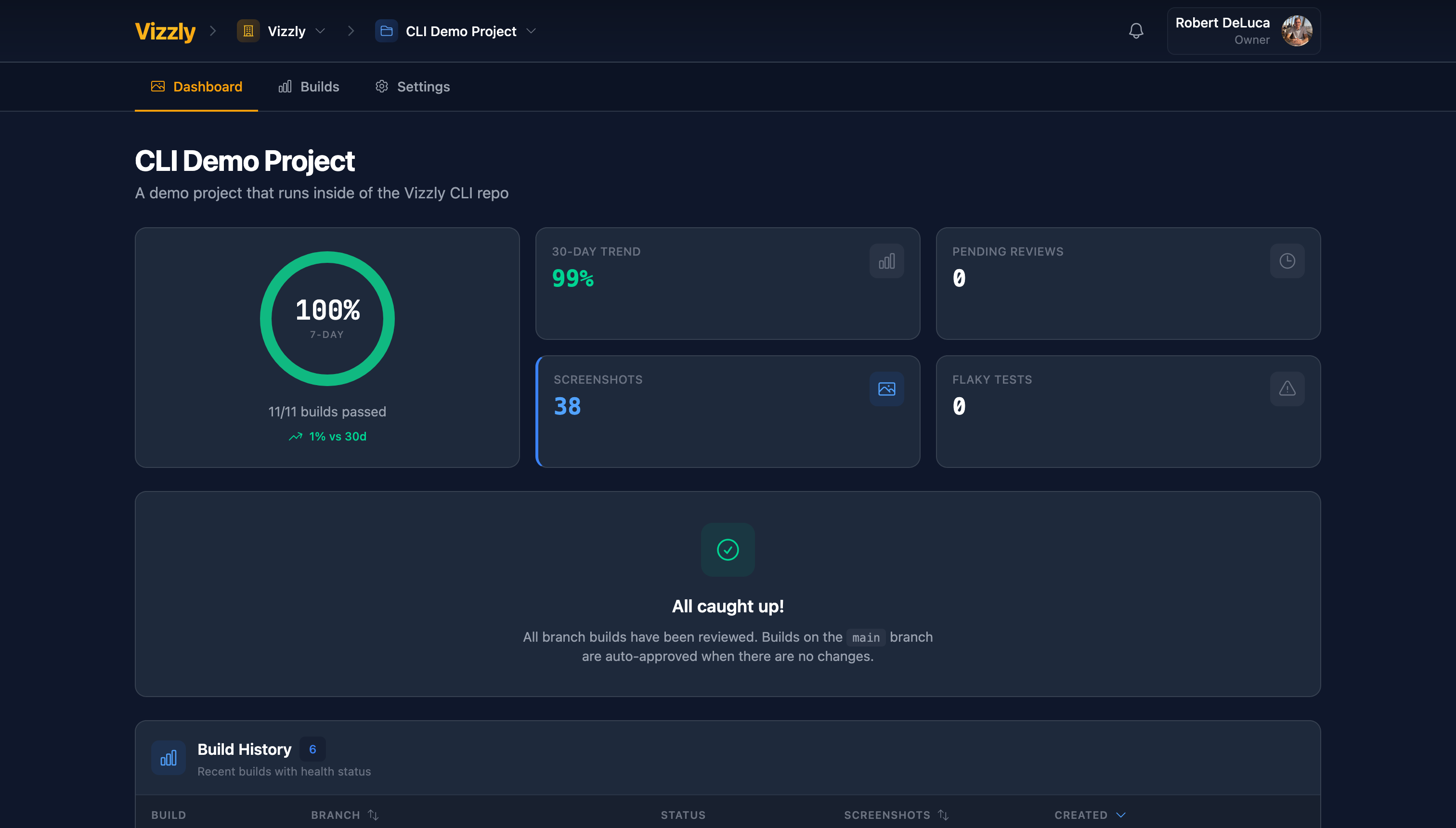
Task: Select the Screenshots card showing 38
Action: click(x=728, y=412)
